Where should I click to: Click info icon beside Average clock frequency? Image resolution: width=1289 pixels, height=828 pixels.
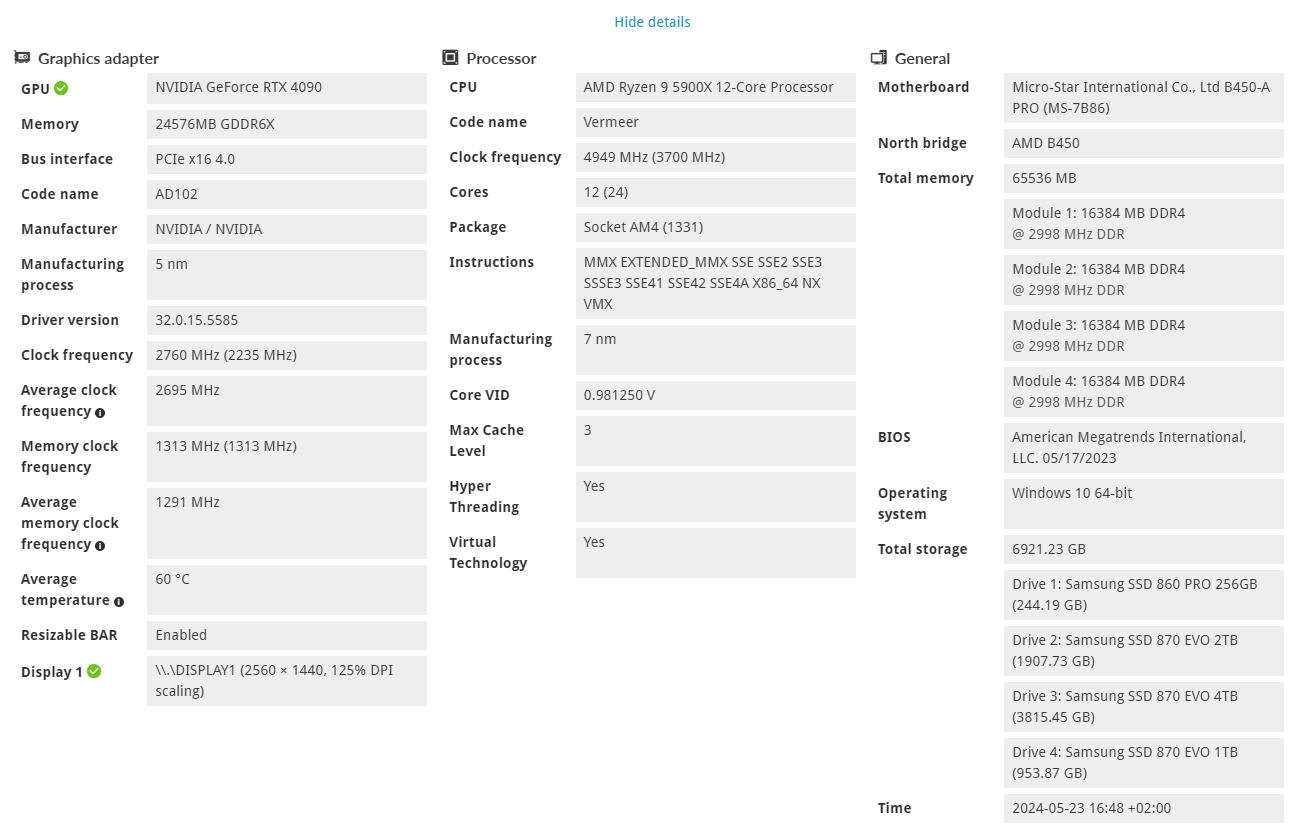[x=100, y=412]
